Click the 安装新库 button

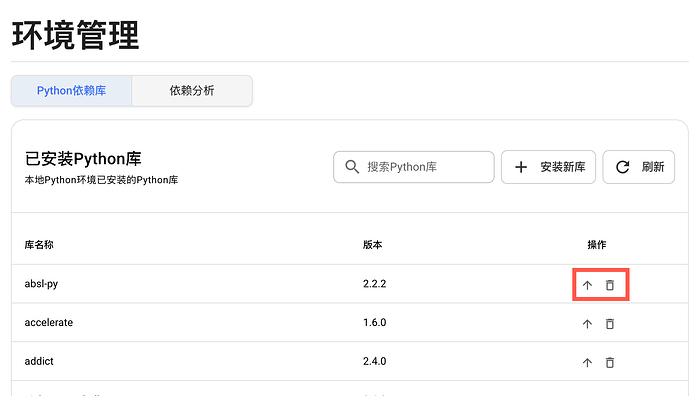click(x=548, y=167)
